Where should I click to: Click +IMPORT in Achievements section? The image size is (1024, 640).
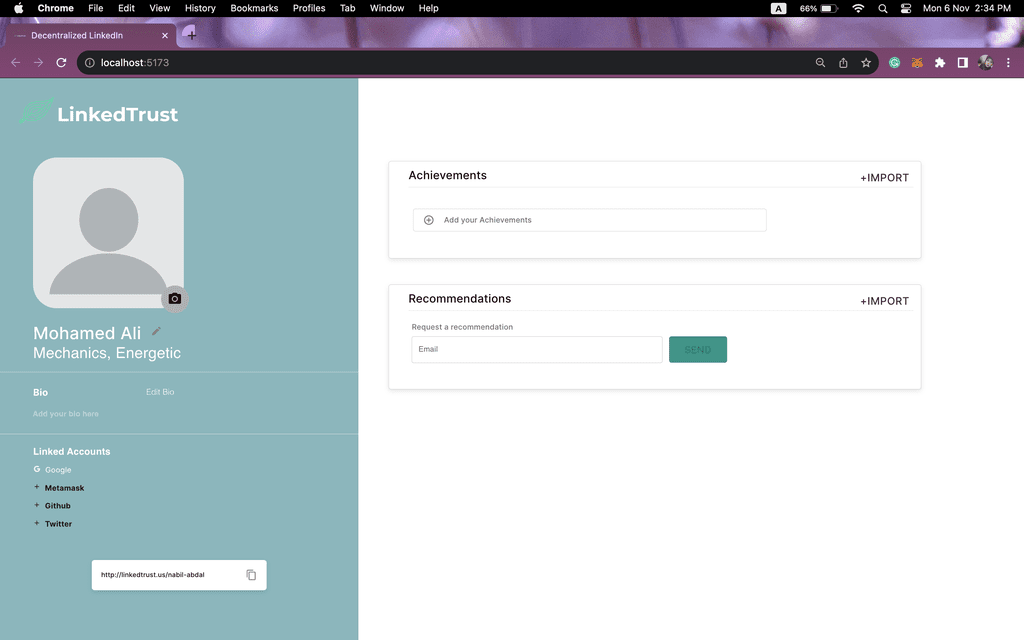point(884,178)
